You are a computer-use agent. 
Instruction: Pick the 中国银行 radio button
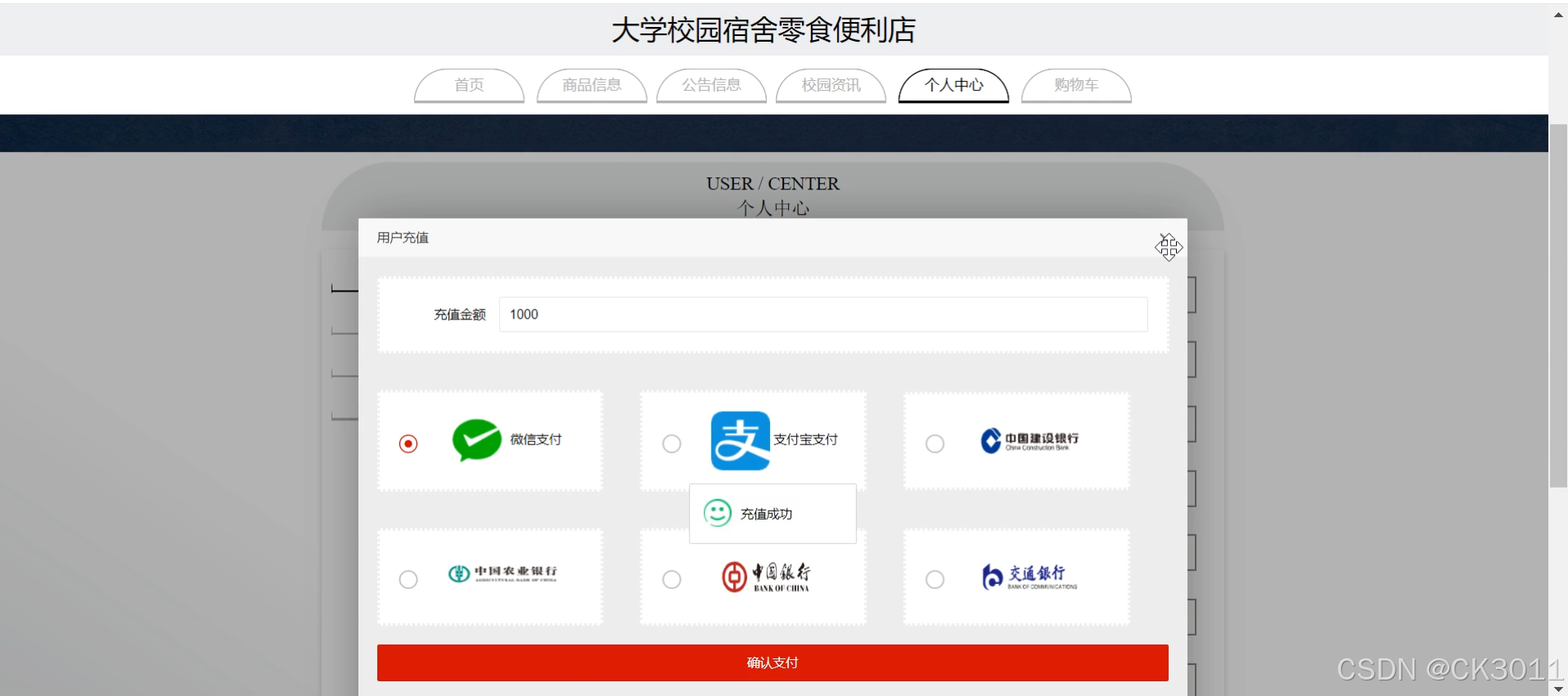[671, 579]
